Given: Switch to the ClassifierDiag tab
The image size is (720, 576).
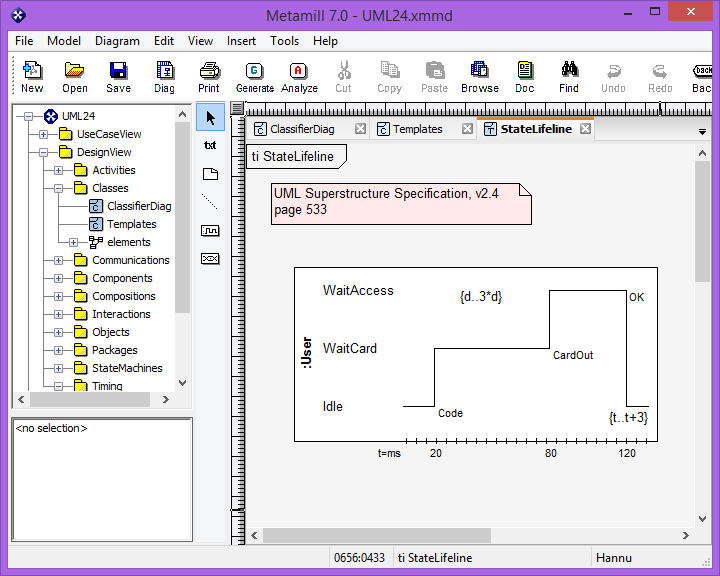Looking at the screenshot, I should click(301, 129).
